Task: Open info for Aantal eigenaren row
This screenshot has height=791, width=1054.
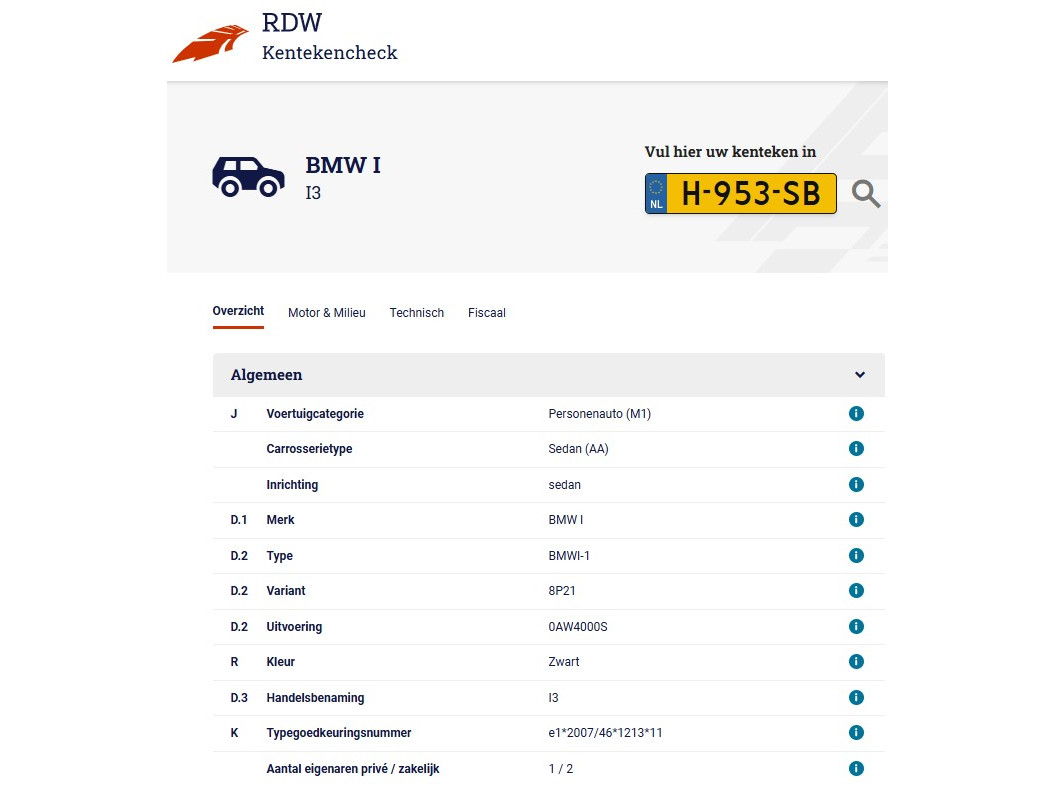Action: [856, 769]
